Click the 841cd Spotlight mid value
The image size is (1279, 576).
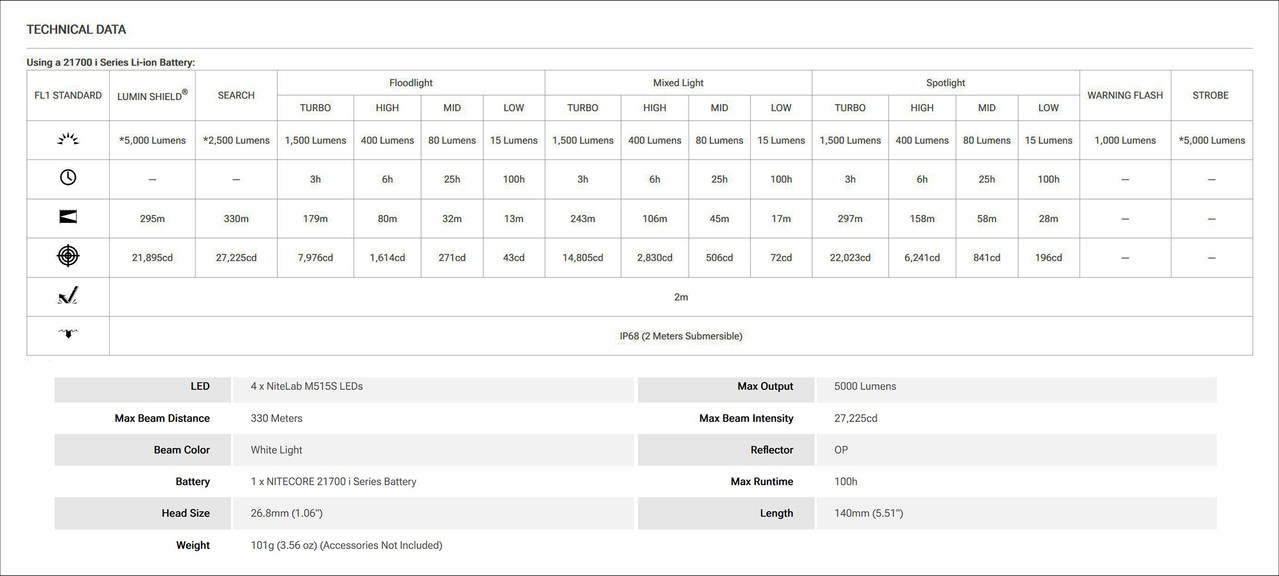986,258
